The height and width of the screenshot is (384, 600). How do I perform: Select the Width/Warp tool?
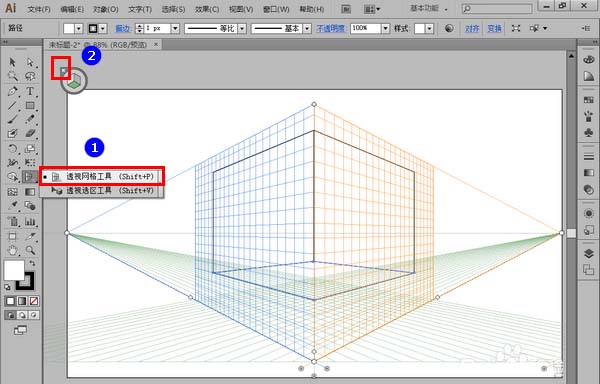12,163
